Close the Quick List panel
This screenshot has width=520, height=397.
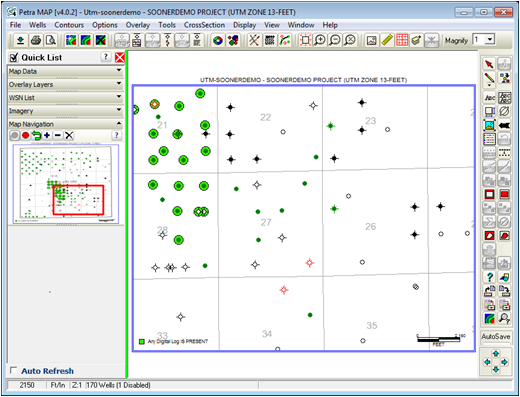(x=120, y=57)
